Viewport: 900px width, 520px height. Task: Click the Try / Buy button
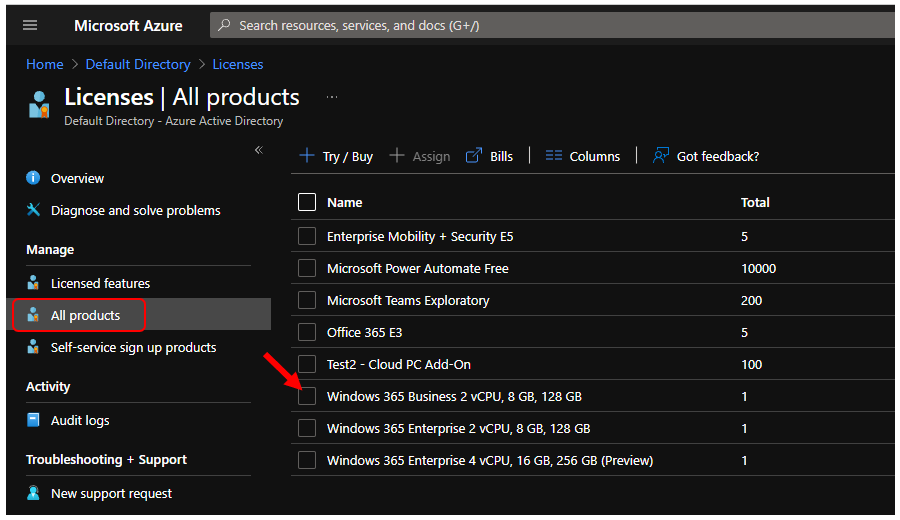[x=336, y=156]
